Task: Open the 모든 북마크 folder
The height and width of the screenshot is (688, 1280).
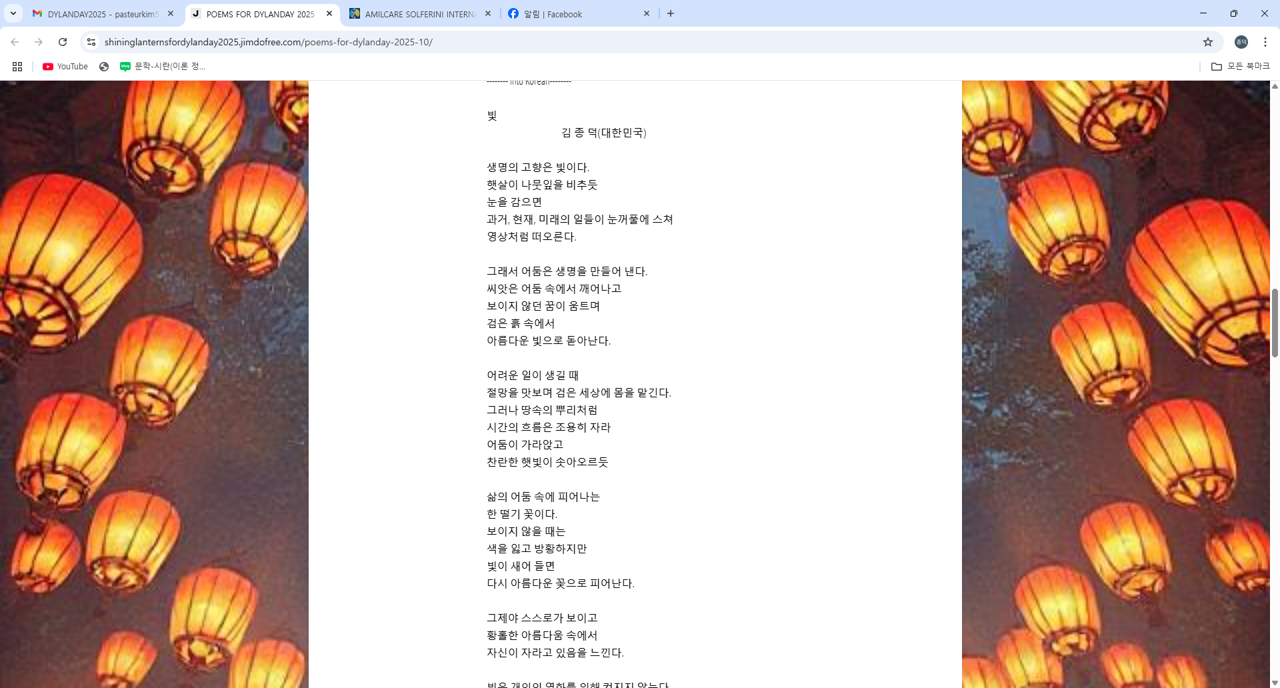Action: pyautogui.click(x=1240, y=67)
